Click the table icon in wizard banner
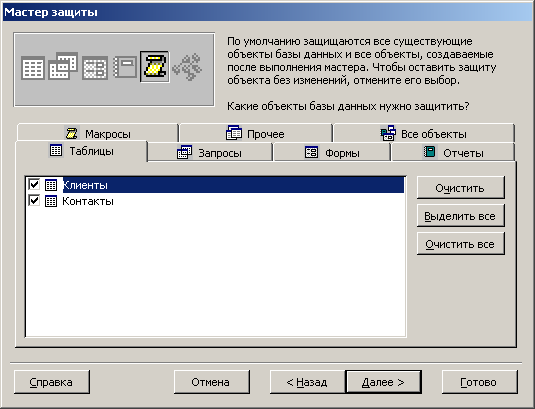This screenshot has height=409, width=535. tap(33, 68)
